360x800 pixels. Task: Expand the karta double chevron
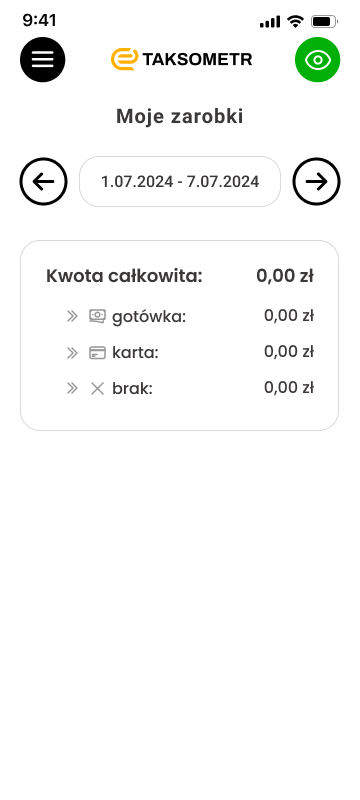point(72,353)
